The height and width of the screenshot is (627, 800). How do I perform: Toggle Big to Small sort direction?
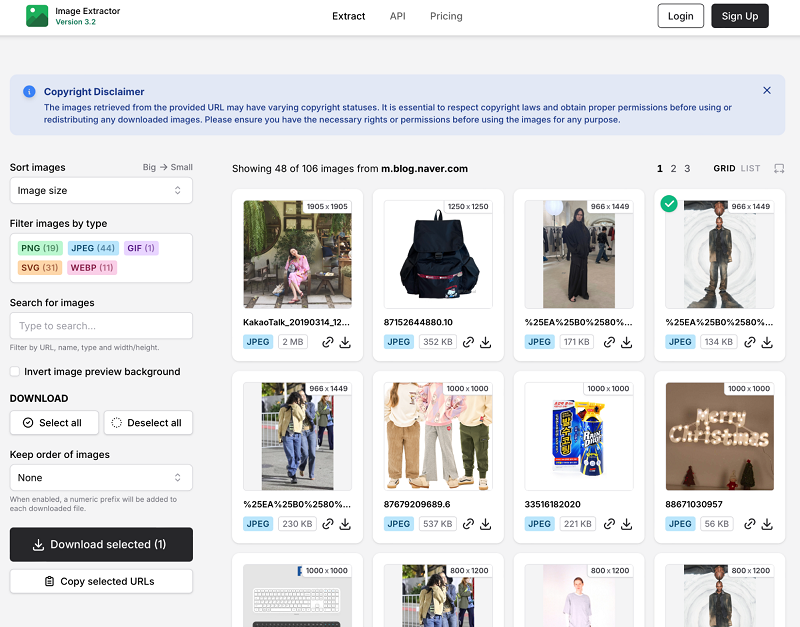click(x=167, y=168)
